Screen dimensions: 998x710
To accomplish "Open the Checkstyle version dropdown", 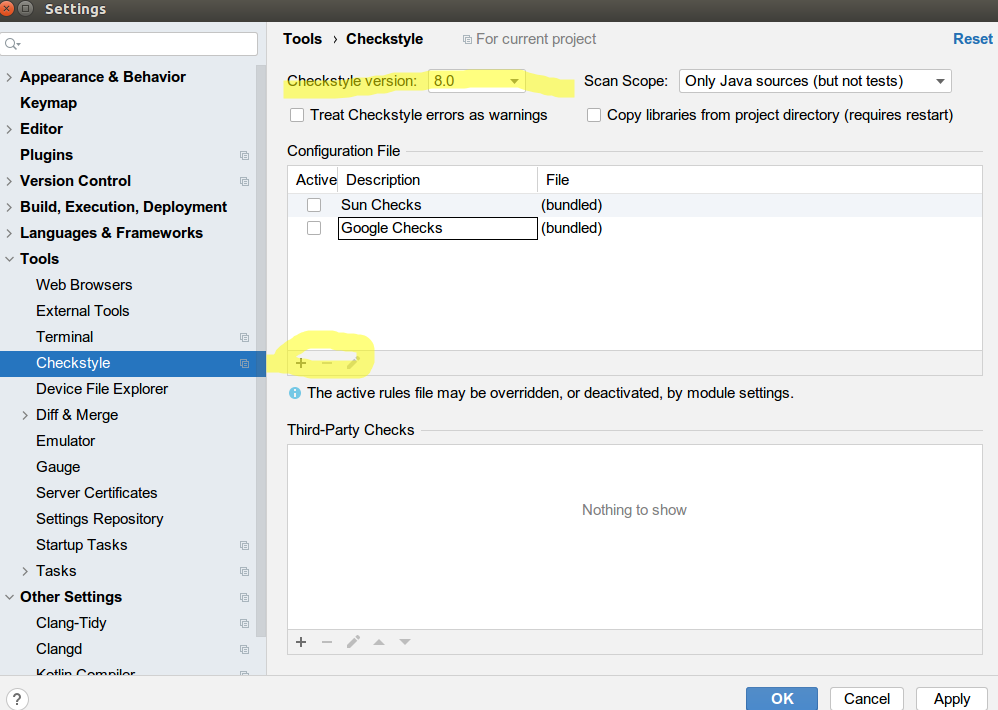I will pos(516,80).
